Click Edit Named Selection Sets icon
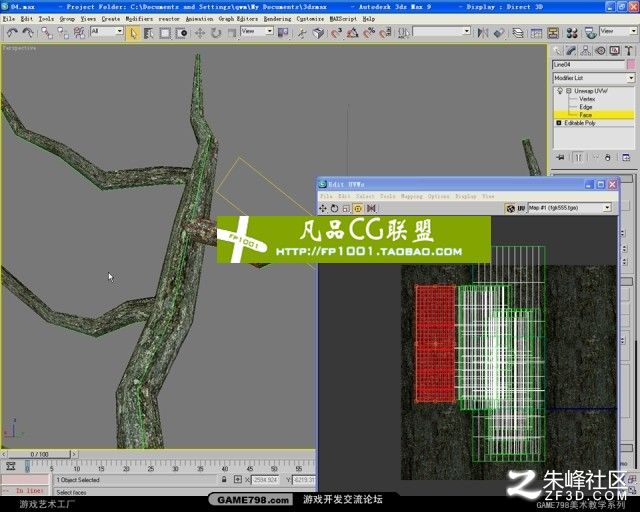Viewport: 640px width, 512px height. [403, 33]
